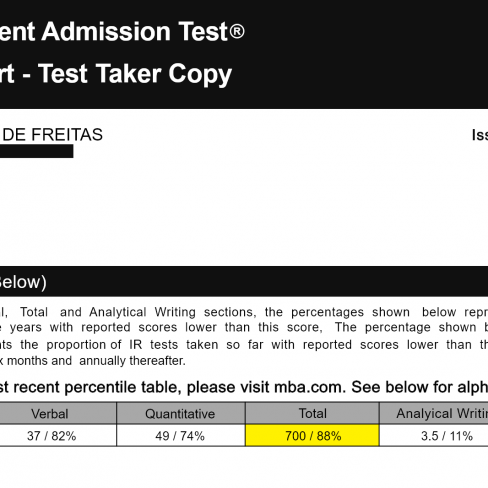Select the Verbal column header
This screenshot has width=488, height=488.
click(x=50, y=414)
